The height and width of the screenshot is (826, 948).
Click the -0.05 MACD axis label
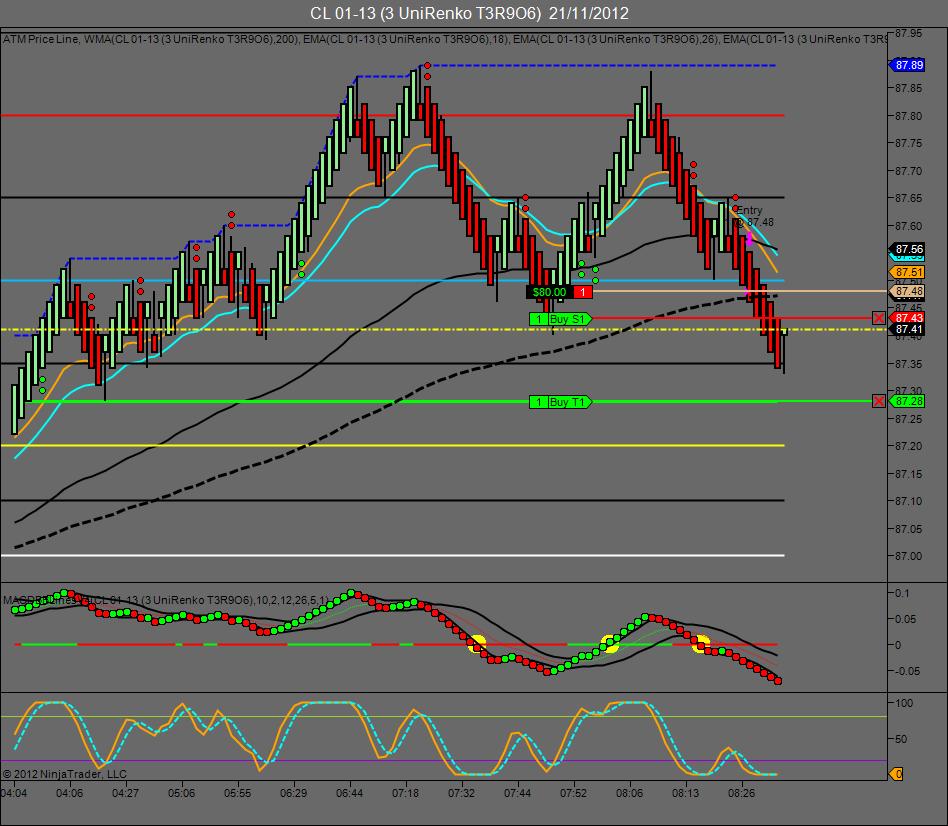906,671
